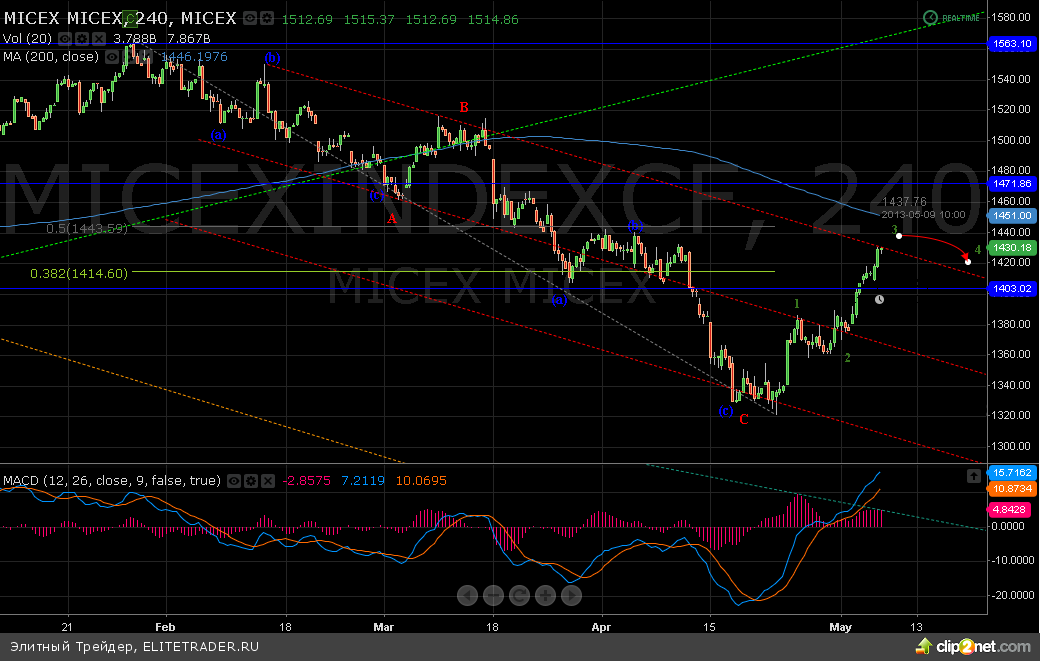Toggle visibility of MA (200, close)

coord(112,57)
